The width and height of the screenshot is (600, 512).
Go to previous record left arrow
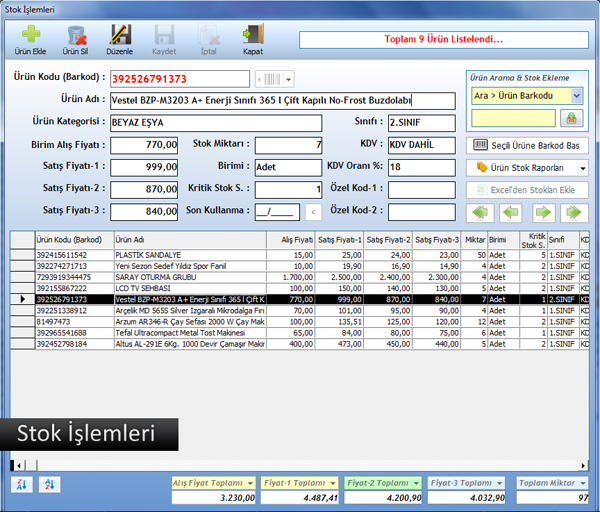click(x=511, y=212)
